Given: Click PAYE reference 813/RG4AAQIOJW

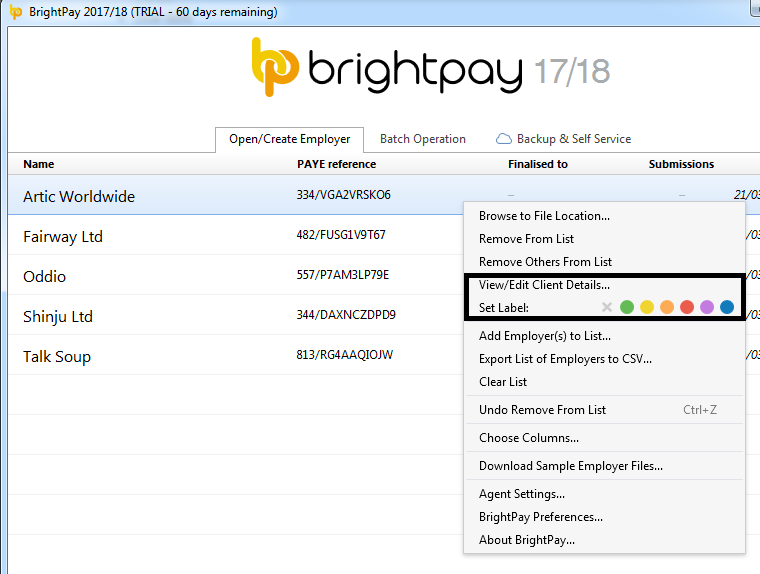Looking at the screenshot, I should (x=345, y=355).
